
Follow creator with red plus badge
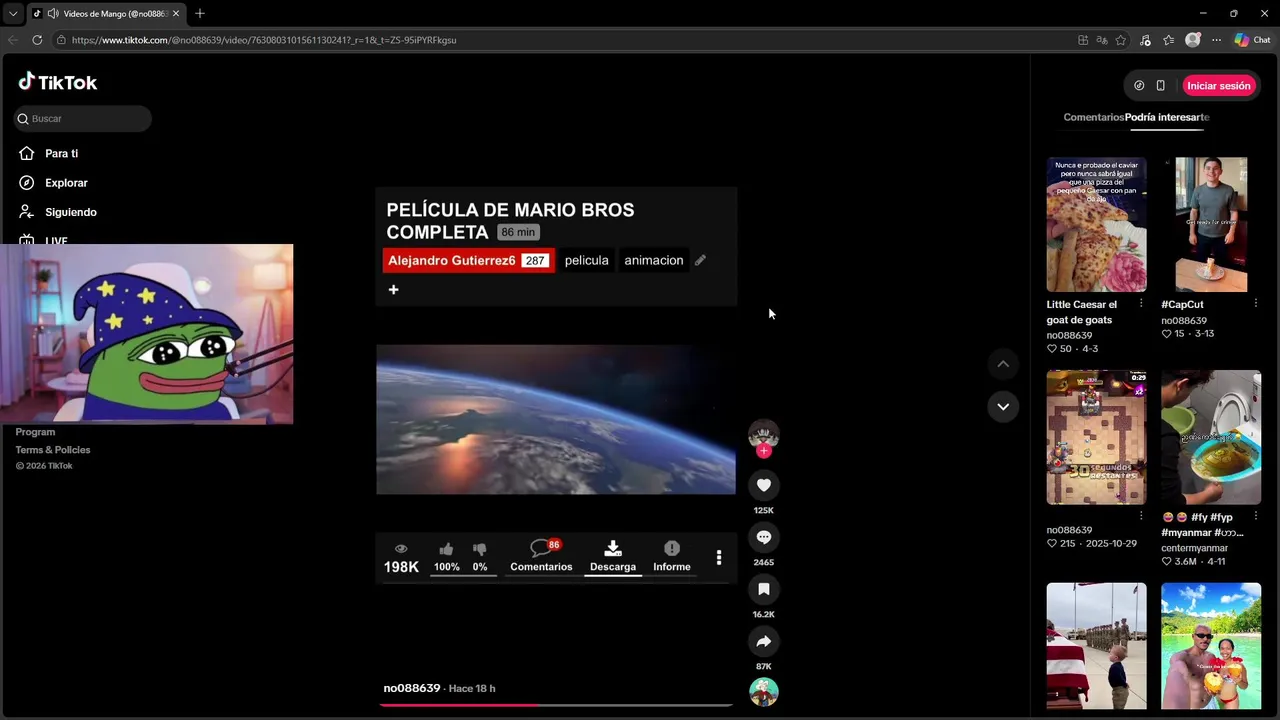[764, 451]
